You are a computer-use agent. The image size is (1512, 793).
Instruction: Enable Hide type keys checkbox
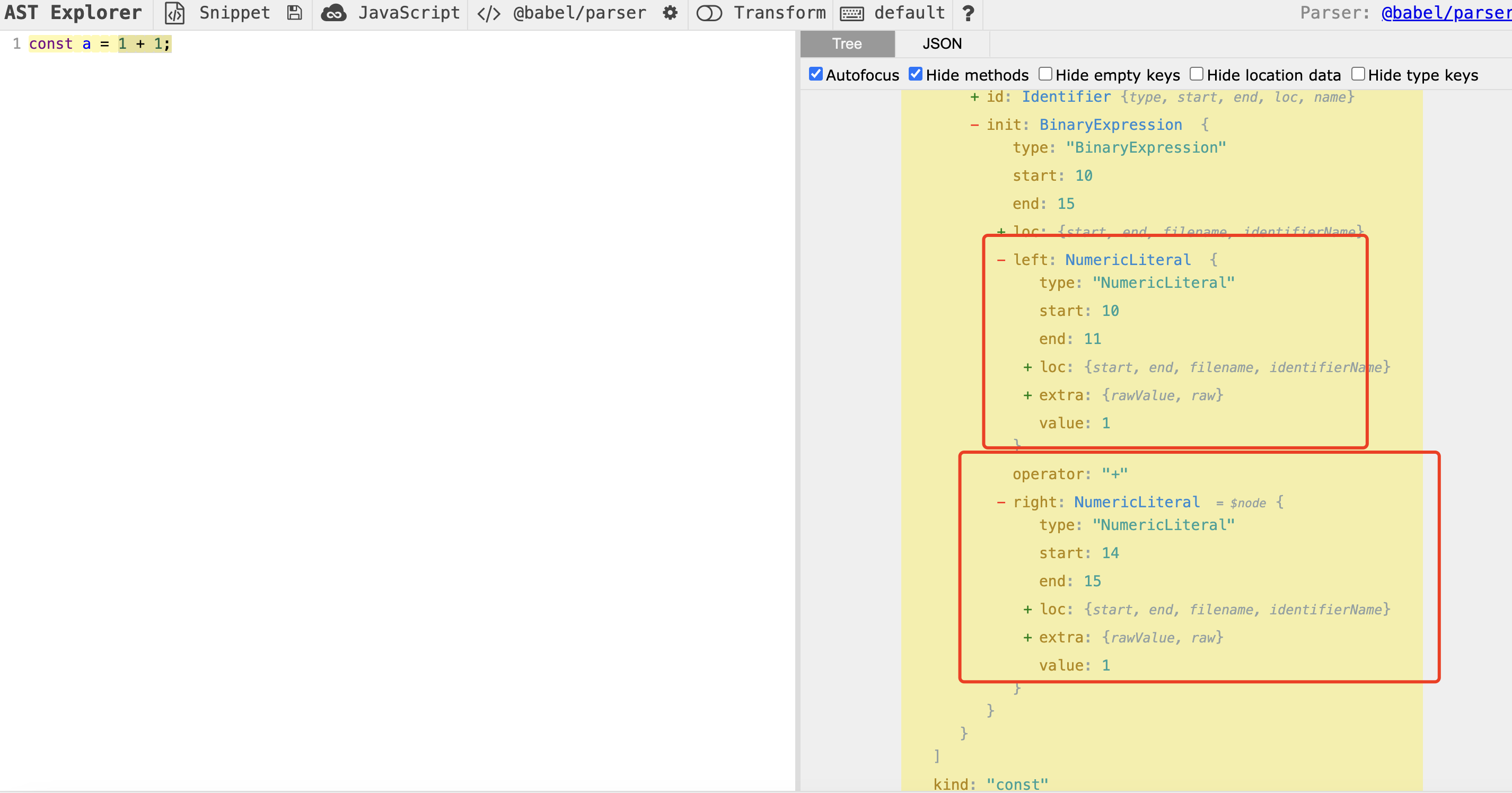tap(1358, 74)
